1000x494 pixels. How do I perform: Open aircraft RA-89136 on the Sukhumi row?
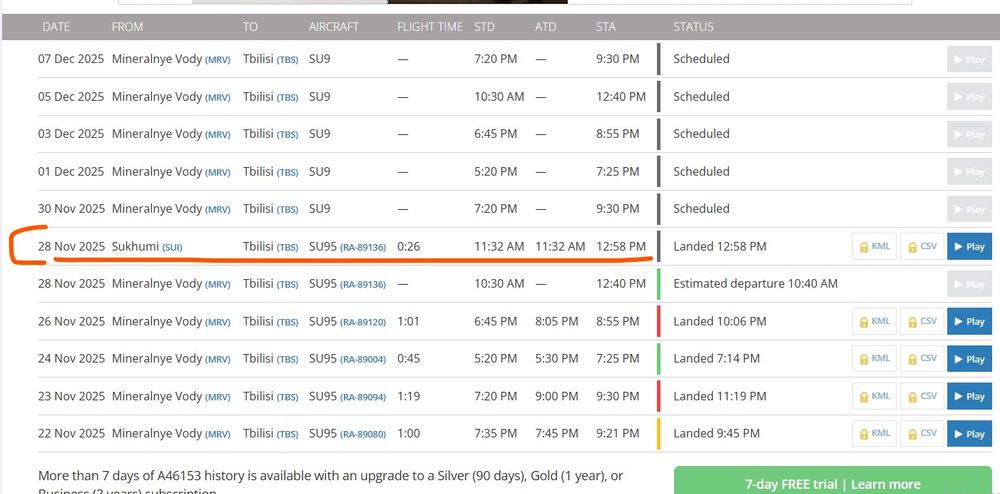click(363, 247)
